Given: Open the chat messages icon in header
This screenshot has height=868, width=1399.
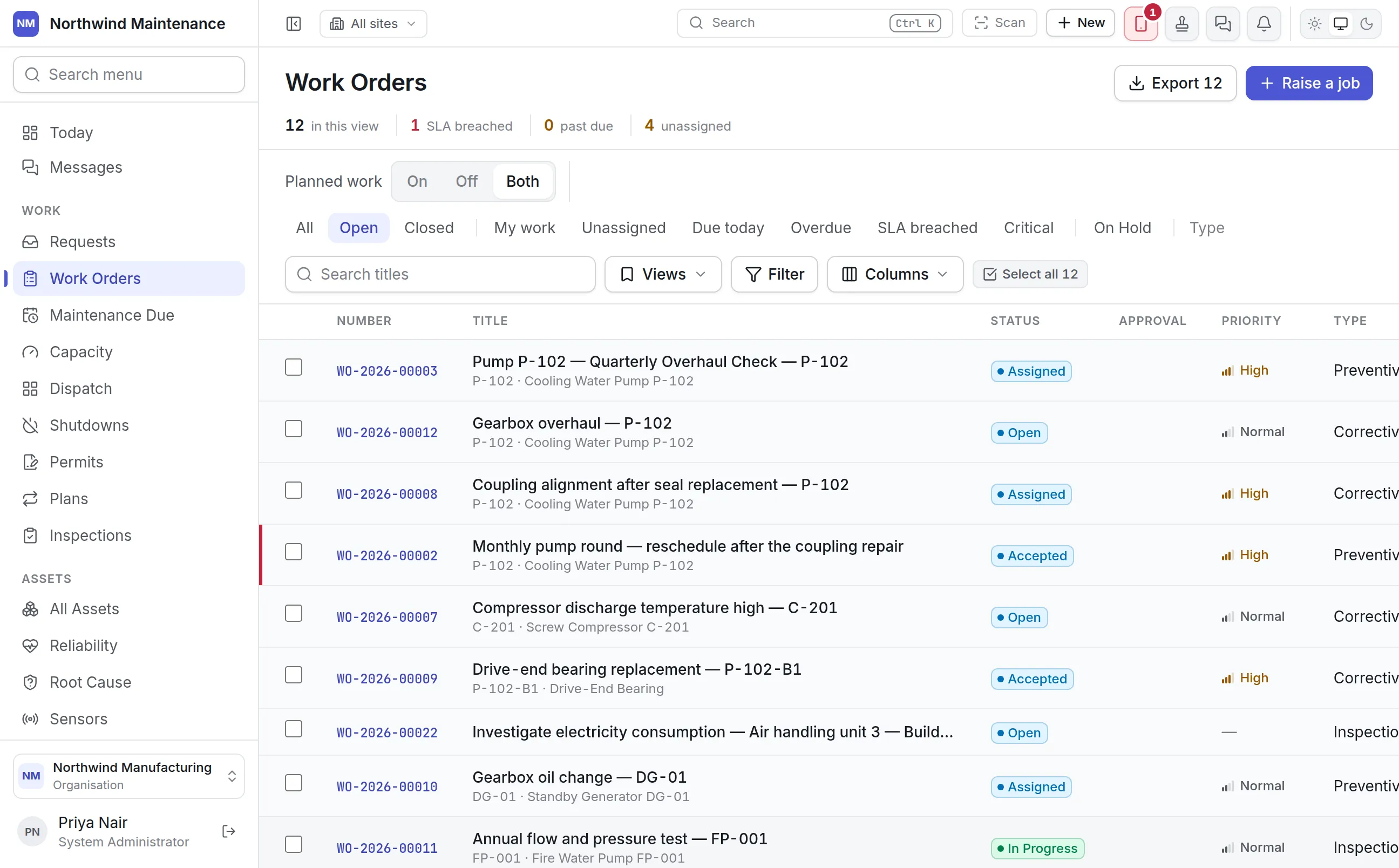Looking at the screenshot, I should click(x=1223, y=24).
